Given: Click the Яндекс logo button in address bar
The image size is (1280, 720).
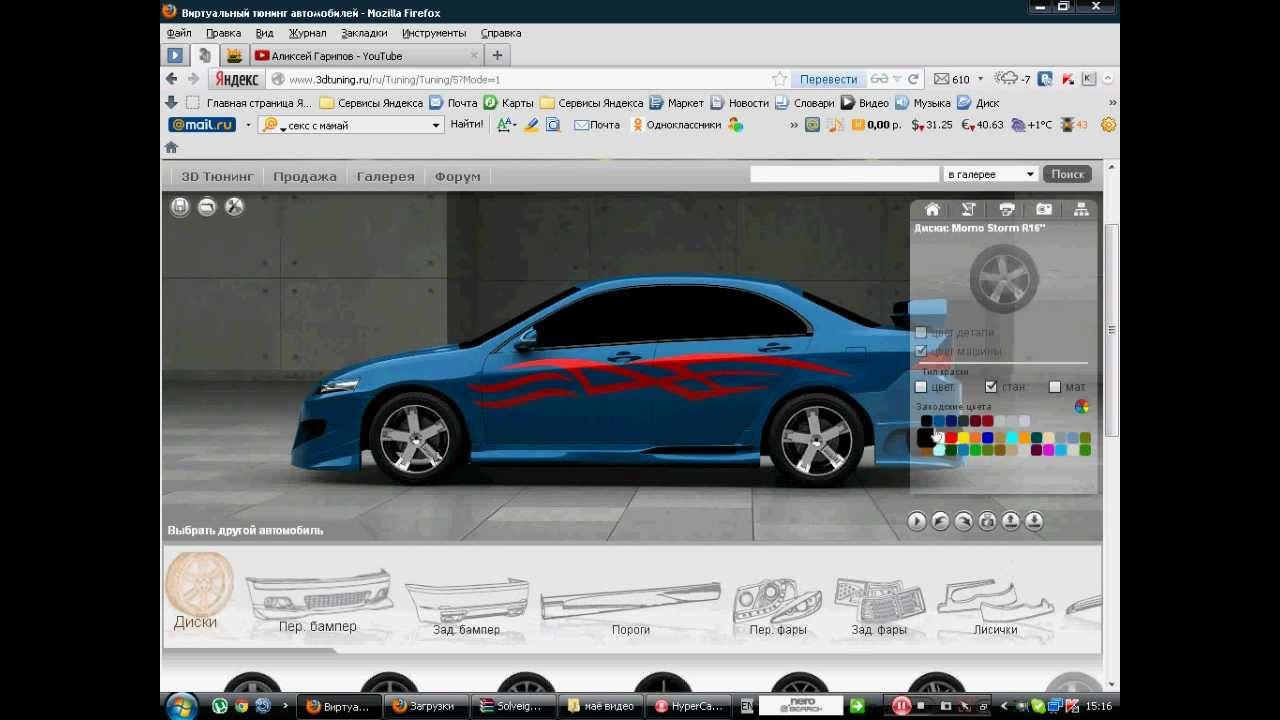Looking at the screenshot, I should (237, 79).
